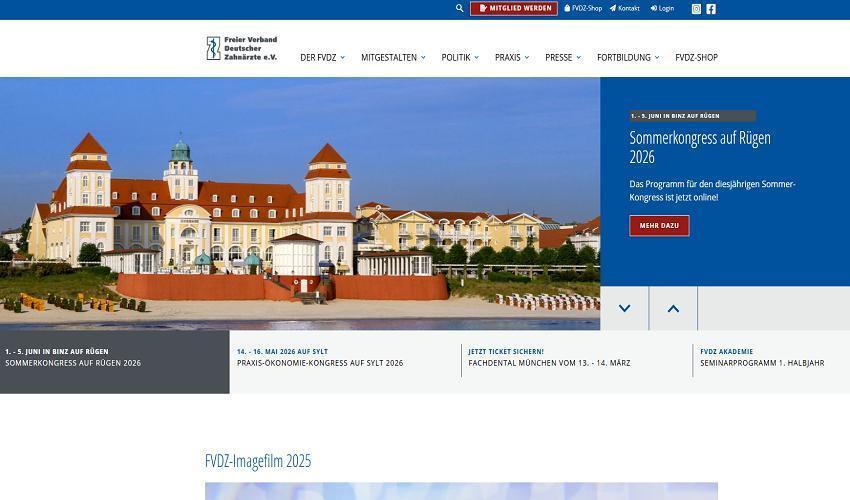850x500 pixels.
Task: Click Mitglied werden button
Action: pyautogui.click(x=514, y=9)
